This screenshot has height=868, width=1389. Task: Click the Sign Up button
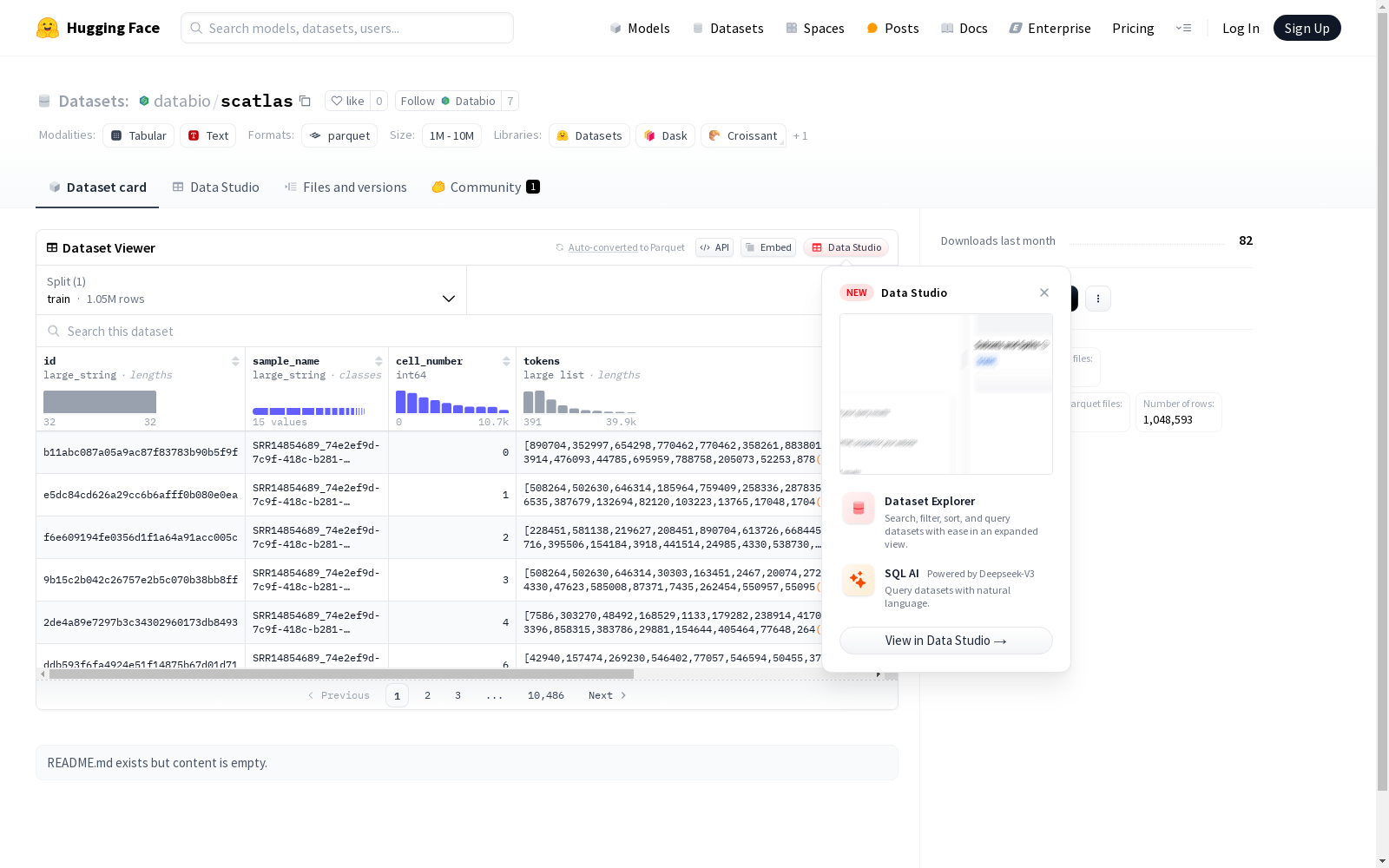coord(1307,28)
